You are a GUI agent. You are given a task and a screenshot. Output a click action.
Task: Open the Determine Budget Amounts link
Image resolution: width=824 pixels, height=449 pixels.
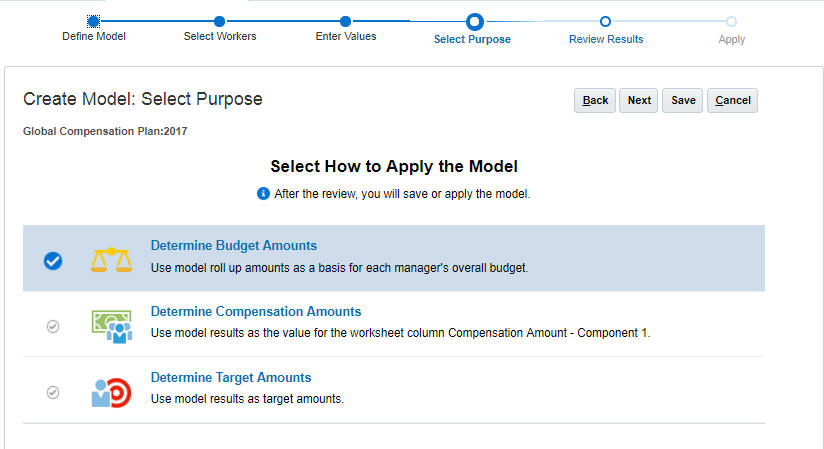click(233, 245)
